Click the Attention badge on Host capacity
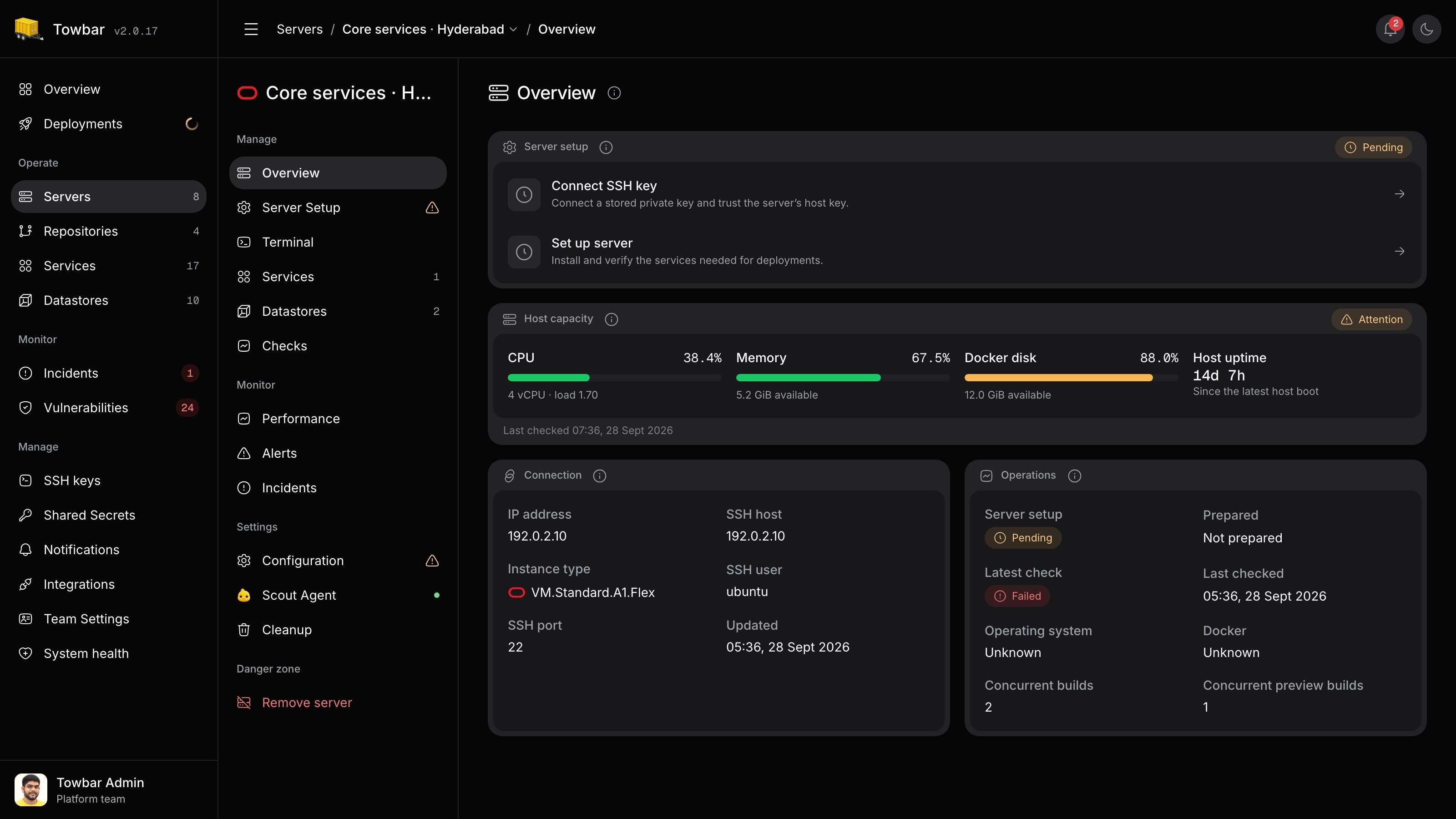The height and width of the screenshot is (819, 1456). click(1371, 319)
